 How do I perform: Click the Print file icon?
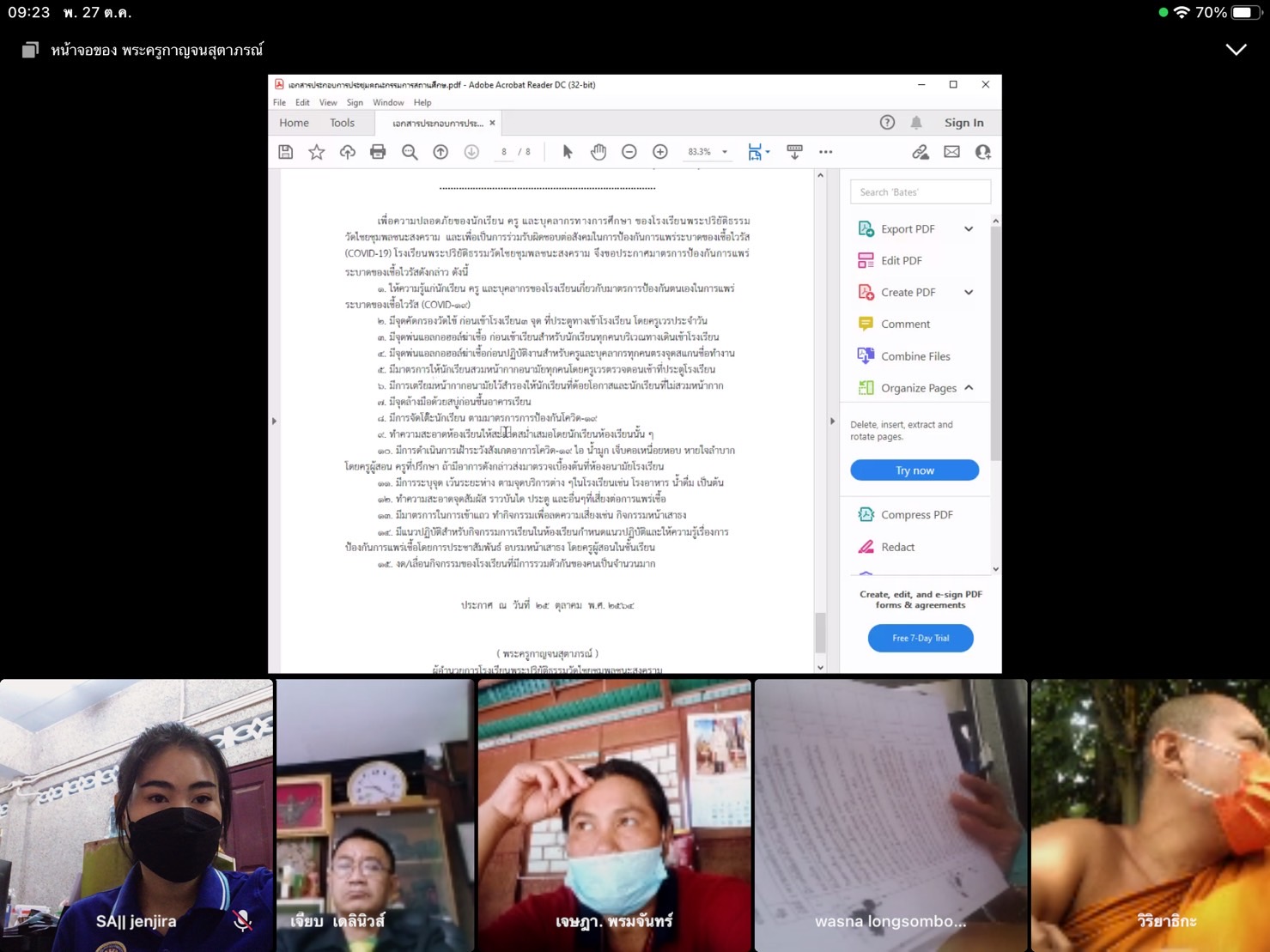pyautogui.click(x=378, y=152)
